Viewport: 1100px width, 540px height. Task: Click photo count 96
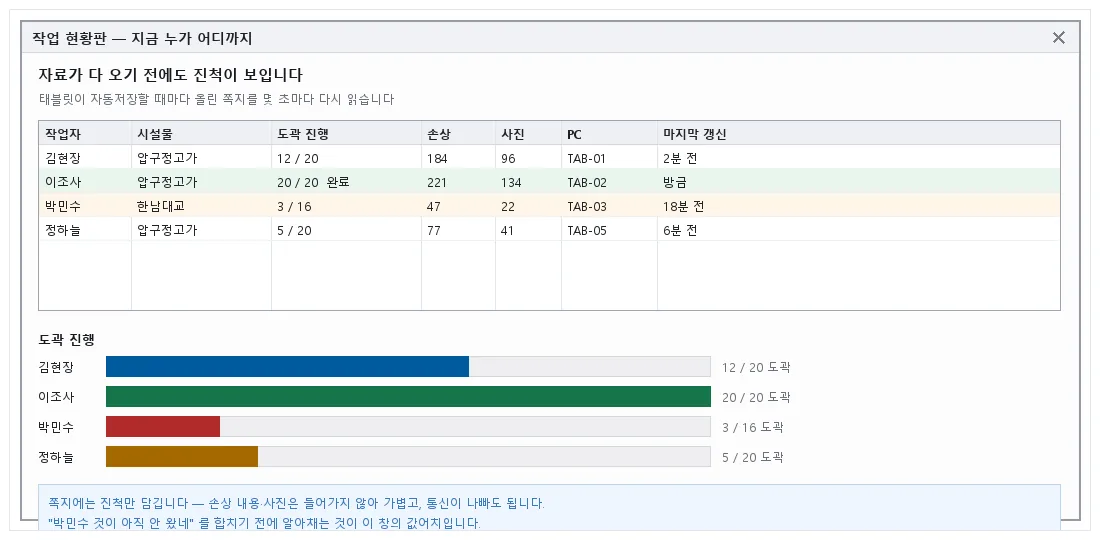pos(528,158)
